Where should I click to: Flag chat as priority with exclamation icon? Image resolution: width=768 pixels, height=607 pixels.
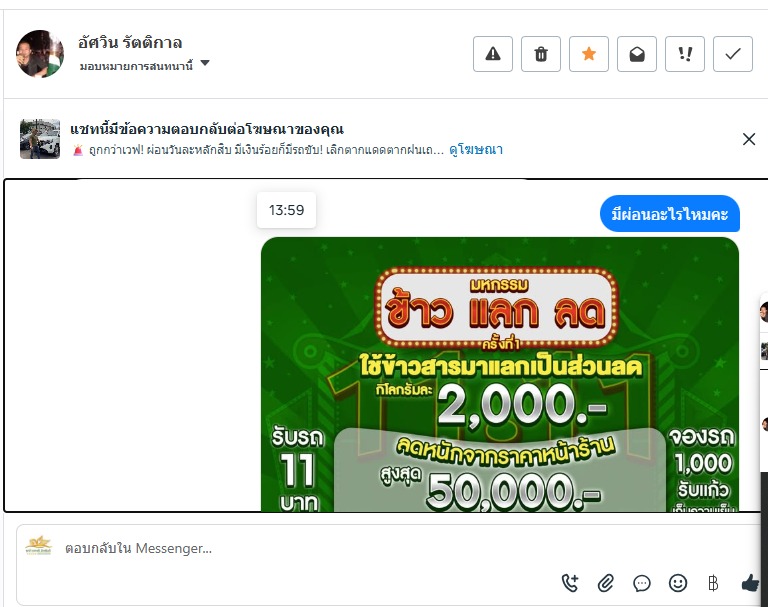pos(685,54)
